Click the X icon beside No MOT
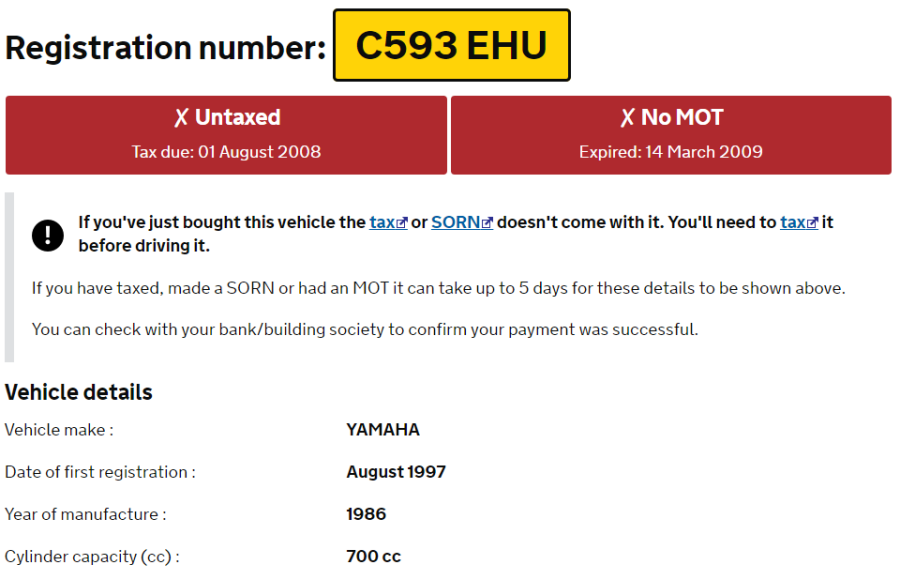Screen dimensions: 900x580 (627, 118)
